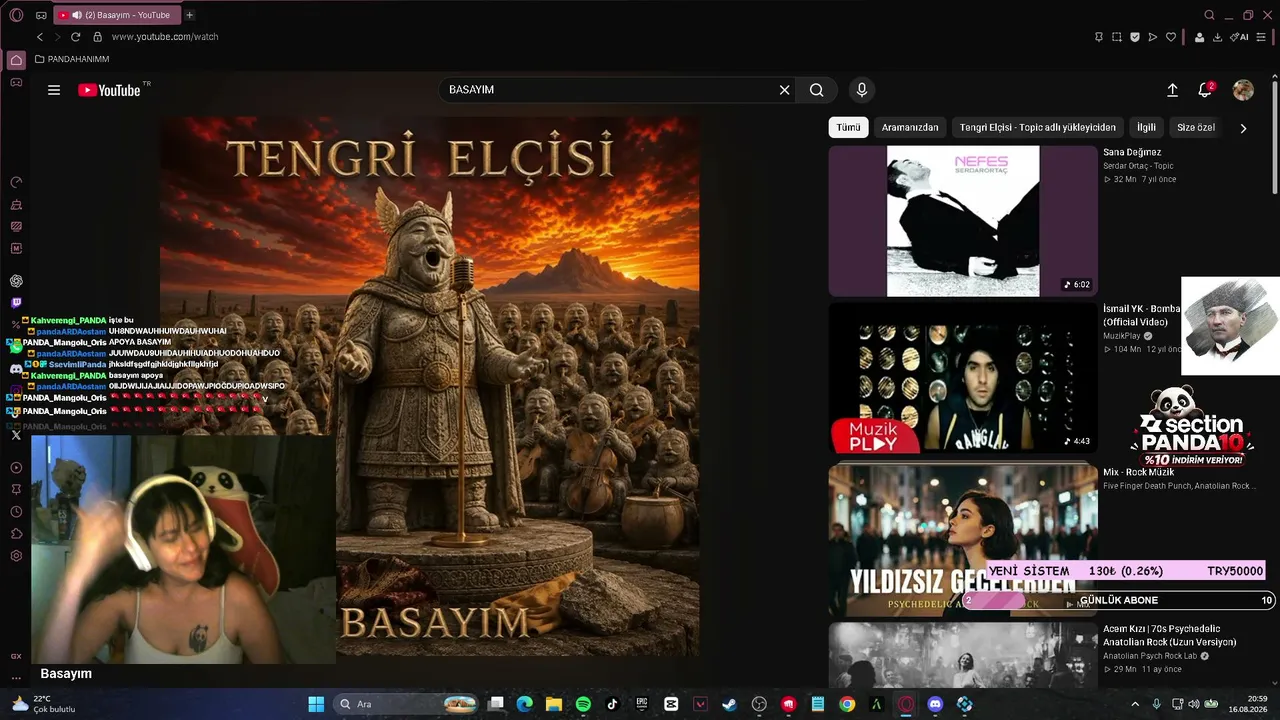Screen dimensions: 1280x720
Task: Open Opera tab search magnifier
Action: [x=1209, y=15]
